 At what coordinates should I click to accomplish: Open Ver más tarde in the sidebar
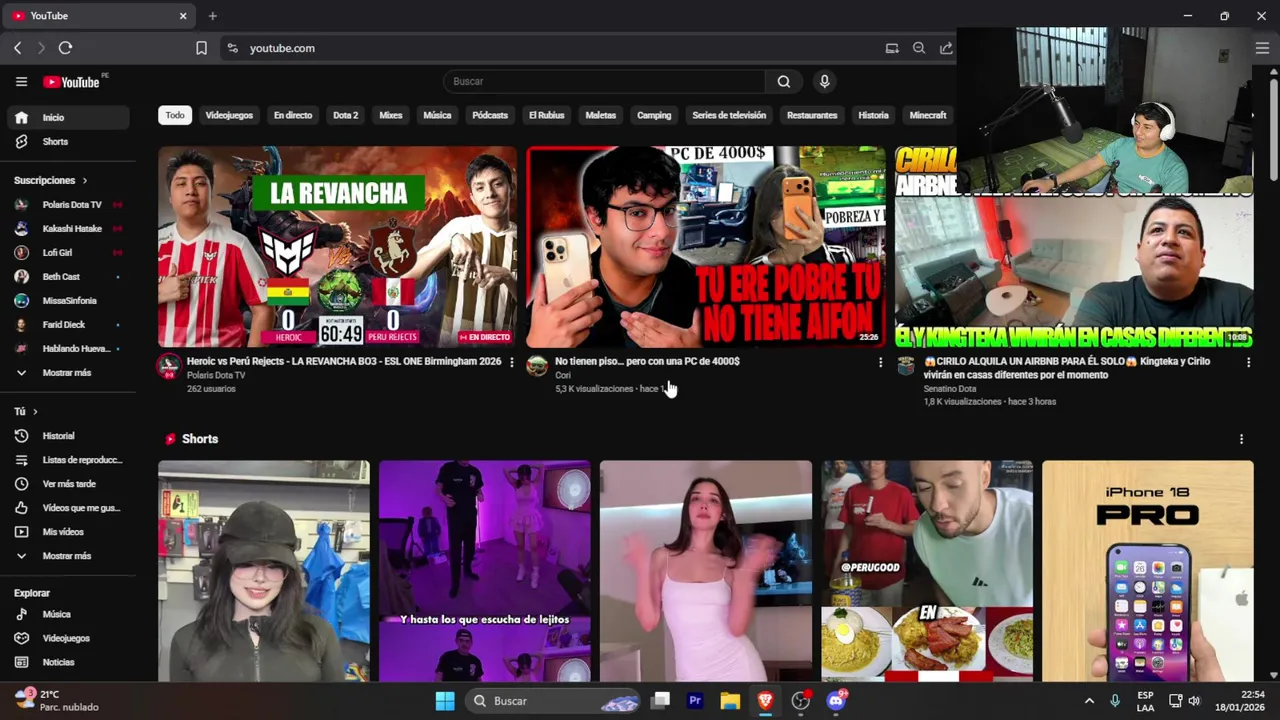(x=68, y=484)
